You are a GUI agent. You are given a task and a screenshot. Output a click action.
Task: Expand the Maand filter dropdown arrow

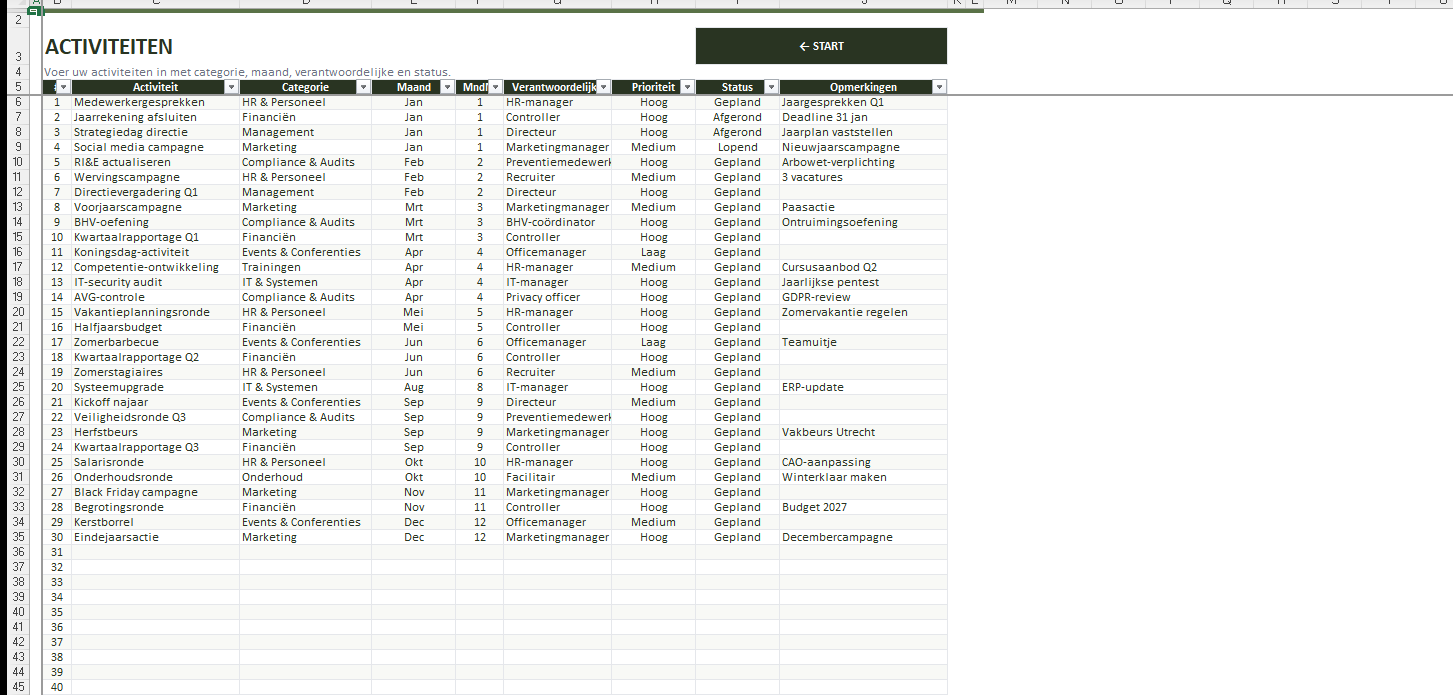click(x=447, y=88)
